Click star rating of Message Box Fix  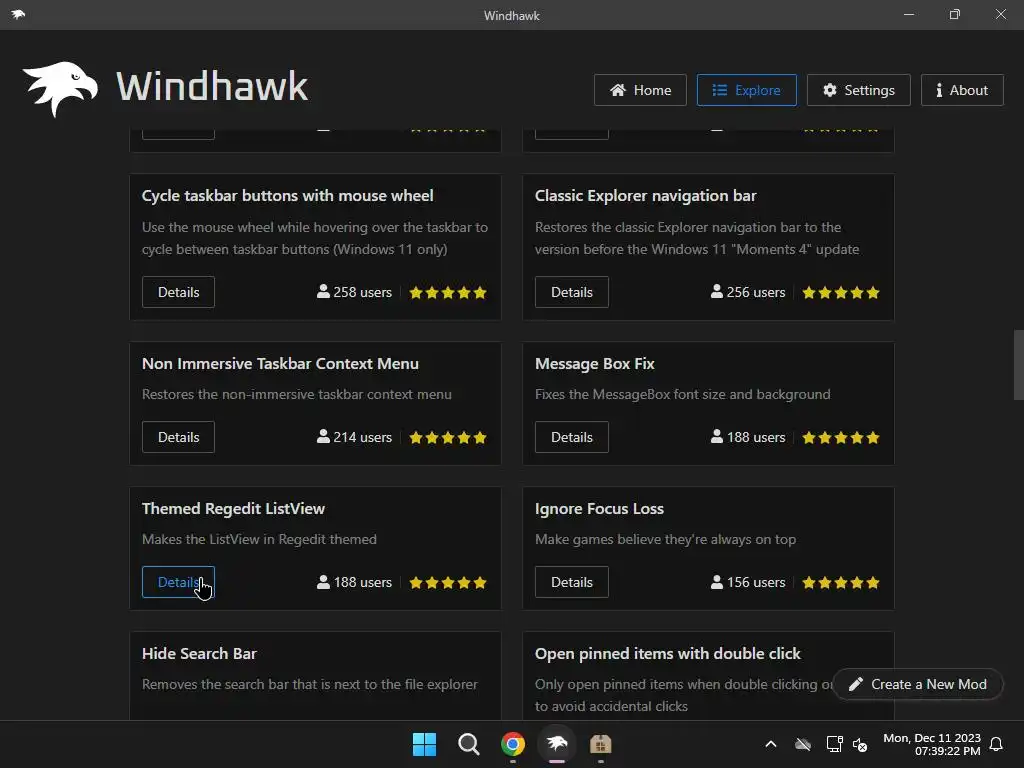[x=841, y=437]
